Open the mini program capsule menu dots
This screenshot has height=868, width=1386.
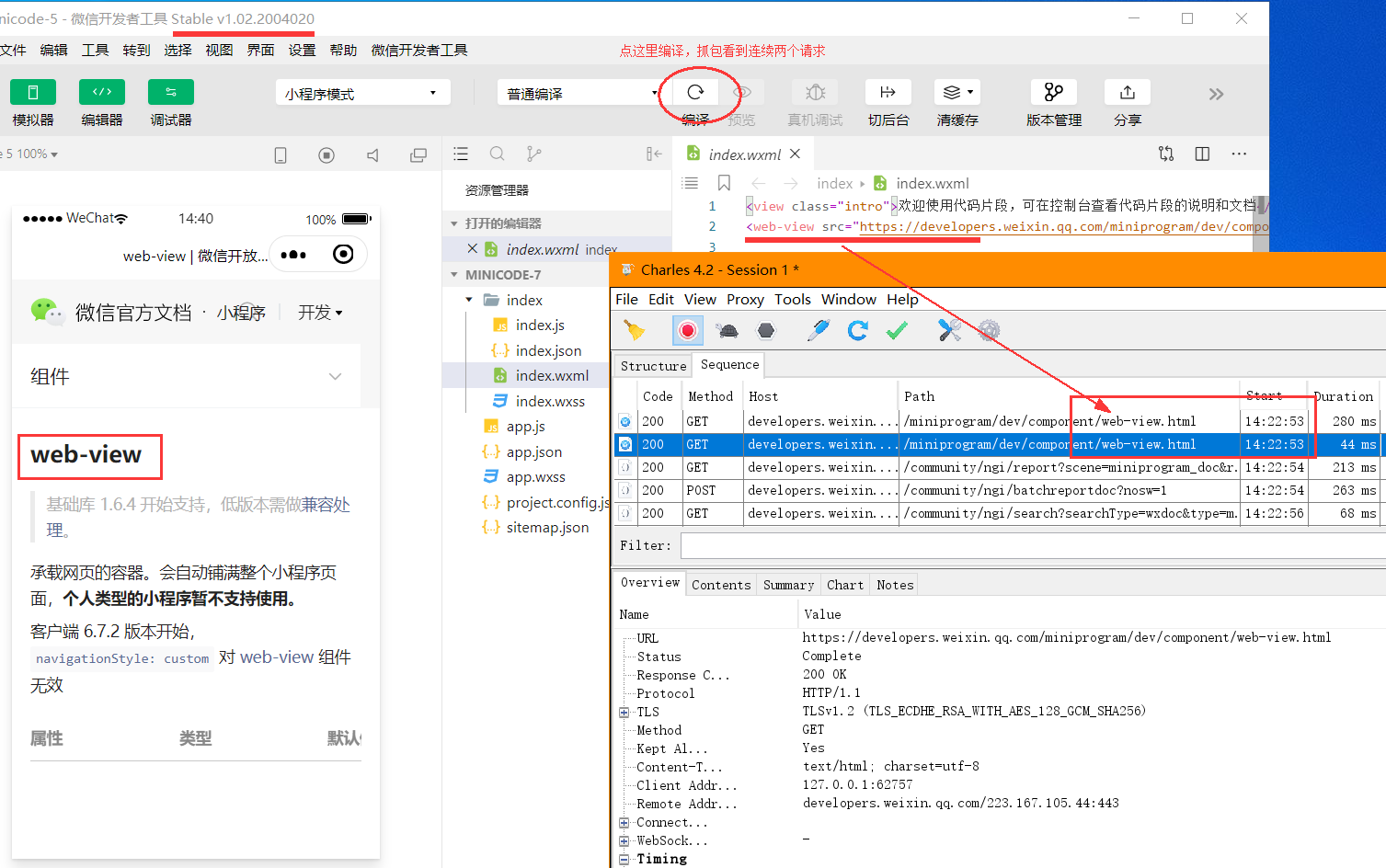point(293,255)
